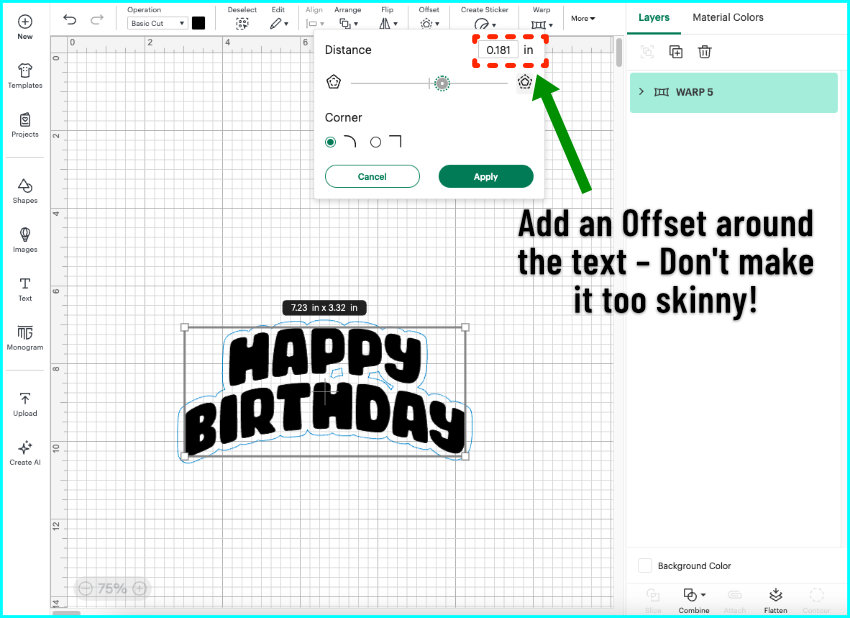The image size is (850, 618).
Task: Click the Duplicate layer icon
Action: (x=675, y=52)
